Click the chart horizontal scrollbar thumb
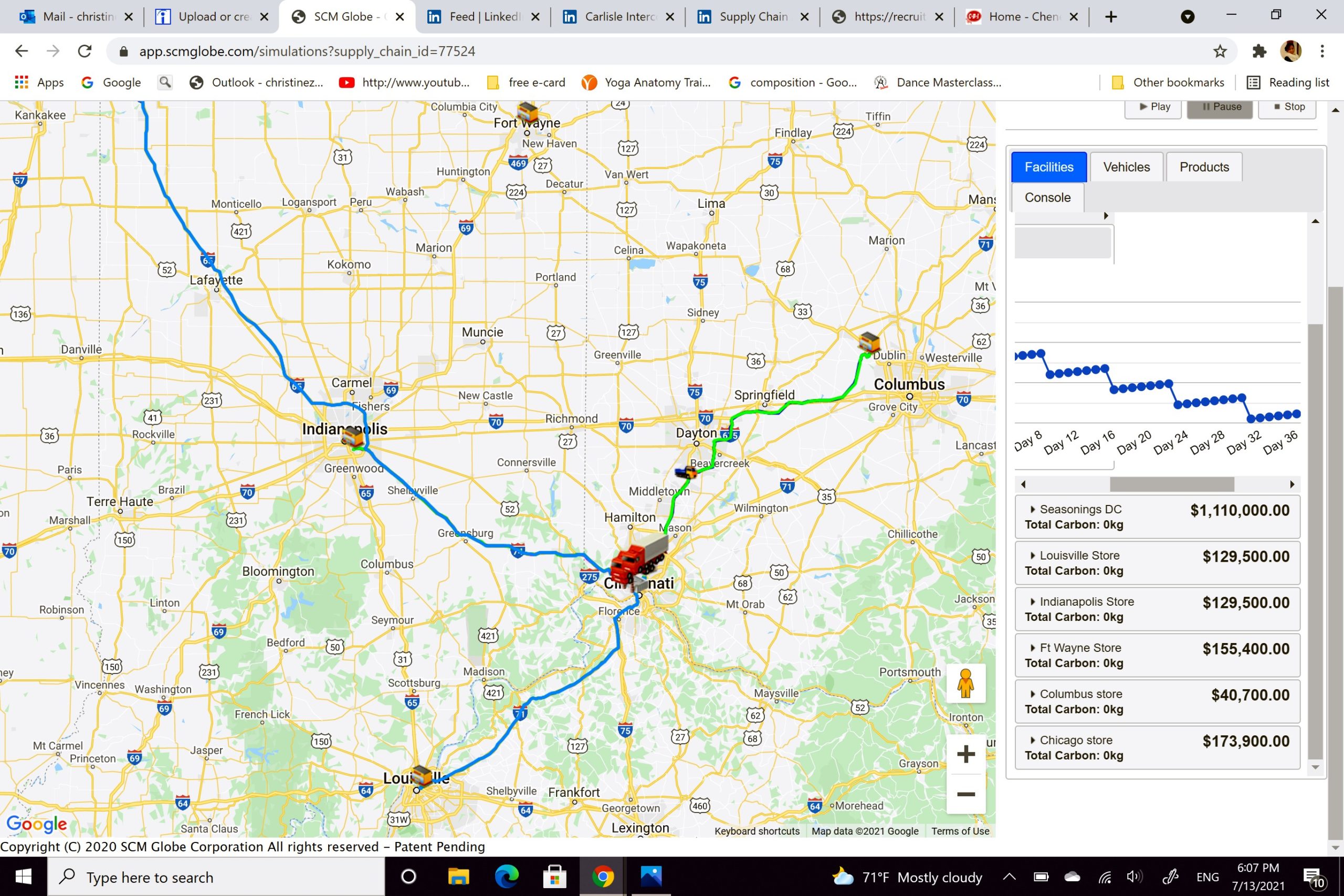The height and width of the screenshot is (896, 1344). [x=1172, y=484]
